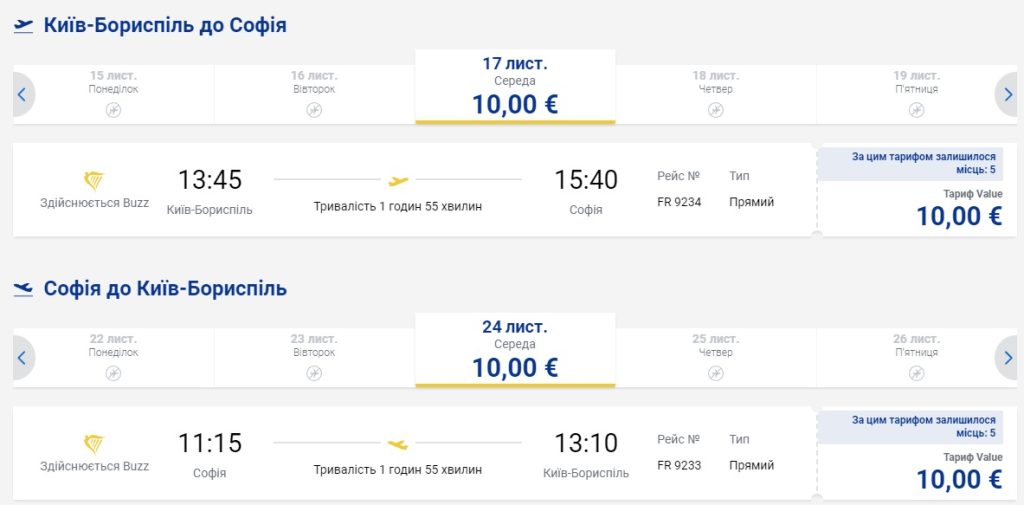Viewport: 1024px width, 505px height.
Task: Show later outbound dates with the right arrow
Action: [x=1006, y=95]
